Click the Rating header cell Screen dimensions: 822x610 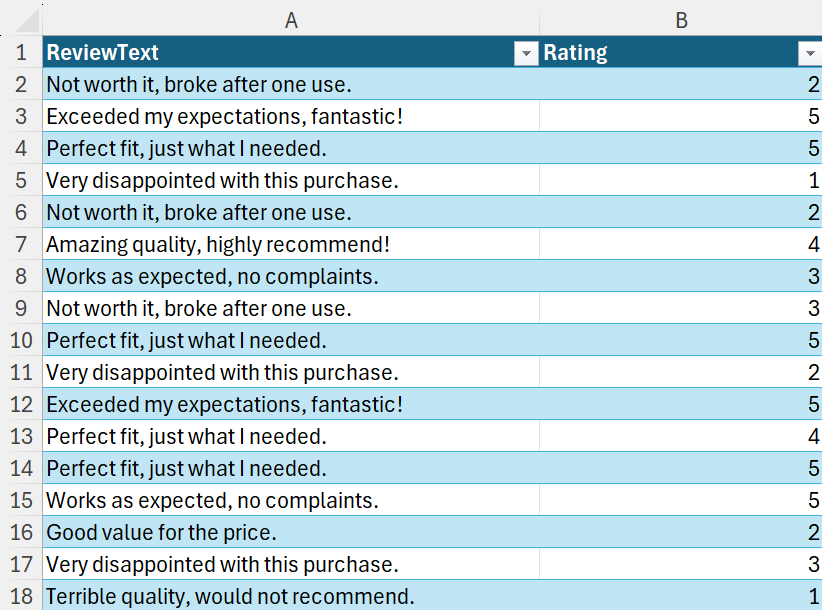681,52
